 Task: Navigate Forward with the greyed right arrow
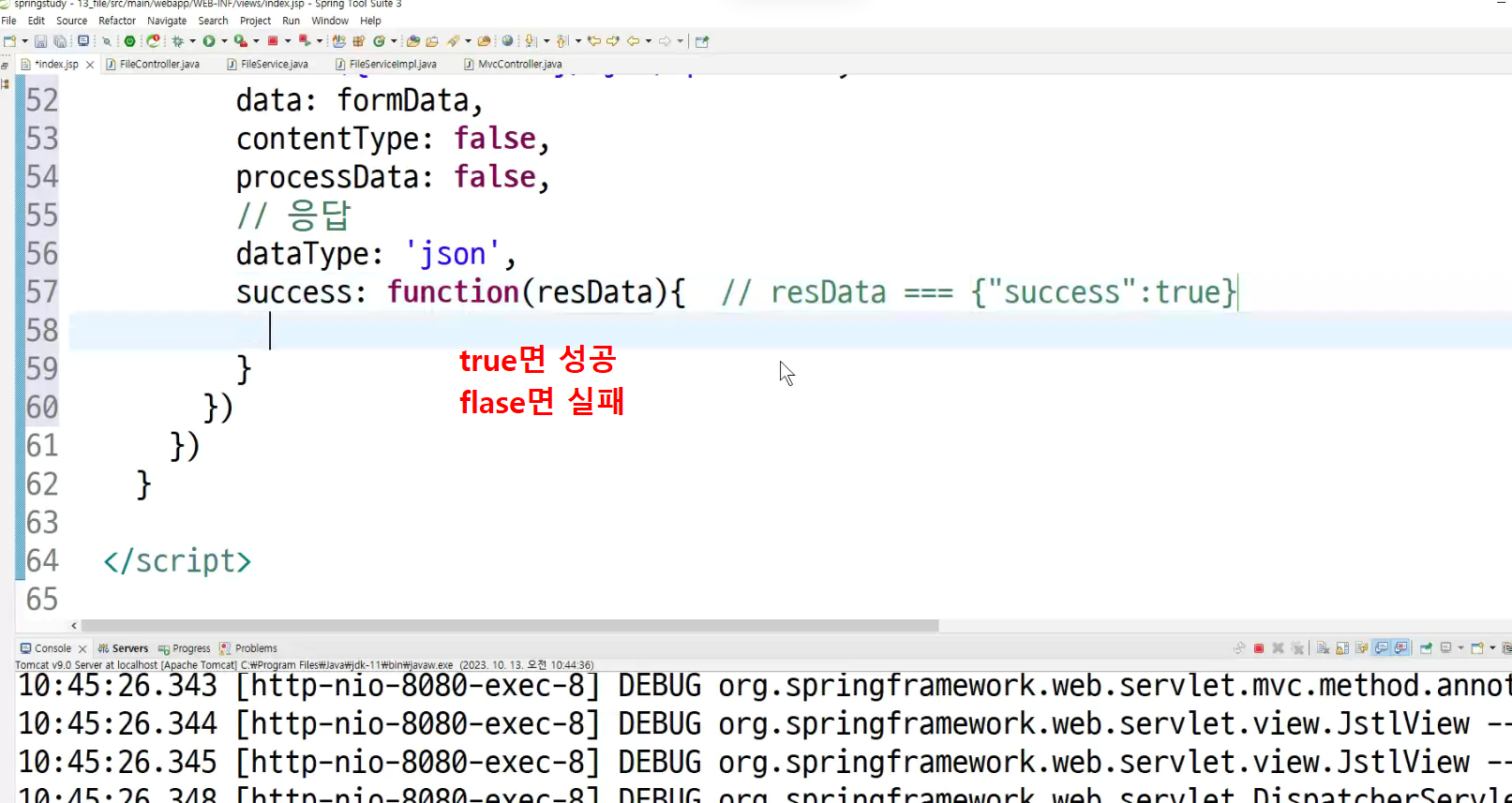[x=665, y=41]
